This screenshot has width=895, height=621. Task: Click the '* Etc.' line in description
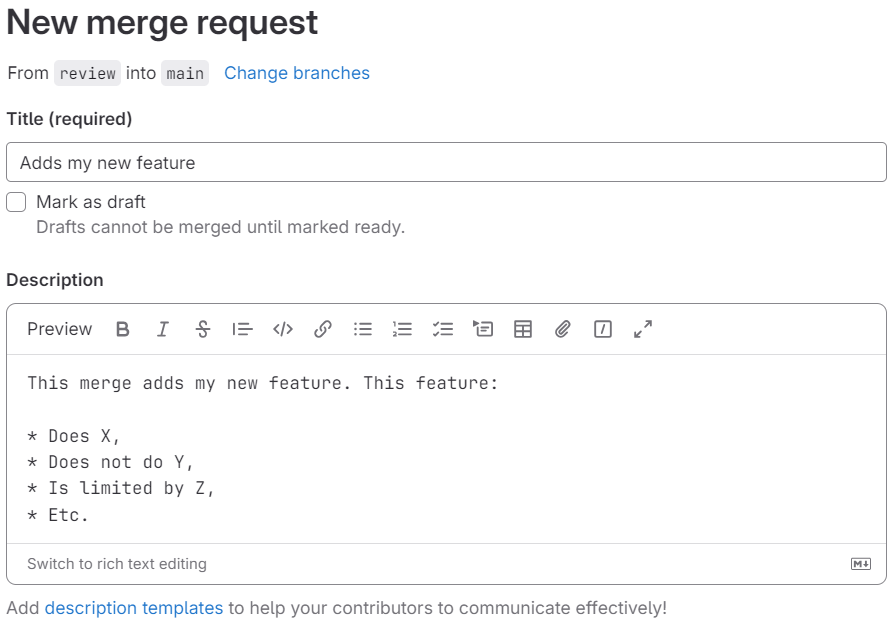pos(58,515)
